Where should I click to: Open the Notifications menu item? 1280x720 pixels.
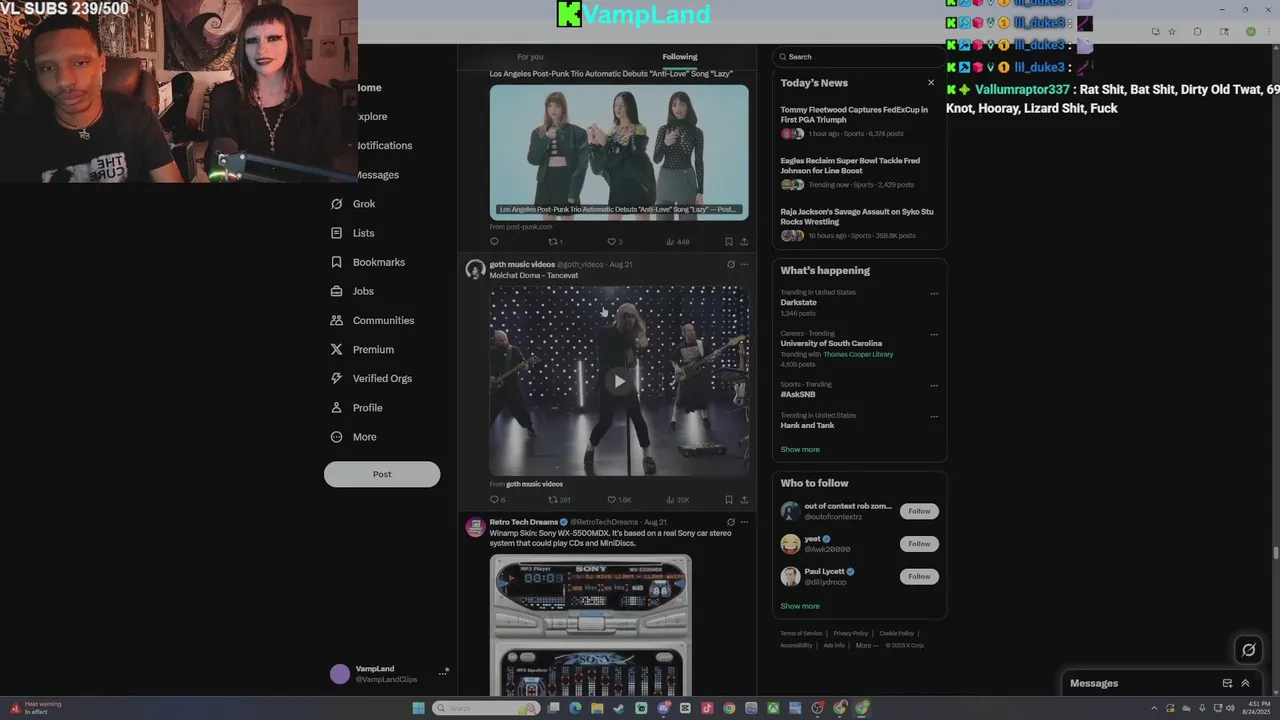coord(384,146)
